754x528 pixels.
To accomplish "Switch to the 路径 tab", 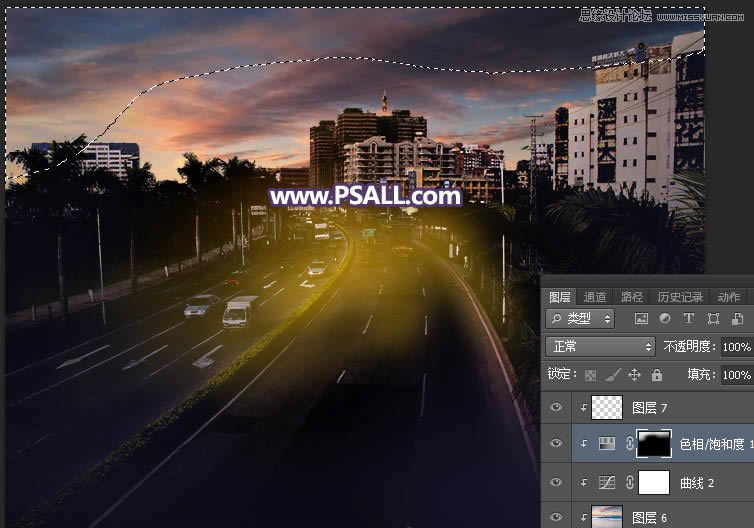I will [x=632, y=297].
